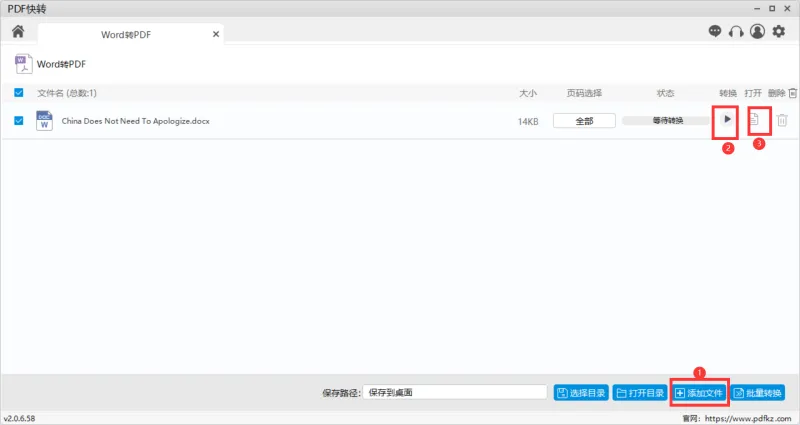The height and width of the screenshot is (425, 800).
Task: Start conversion with the play icon
Action: pyautogui.click(x=727, y=119)
